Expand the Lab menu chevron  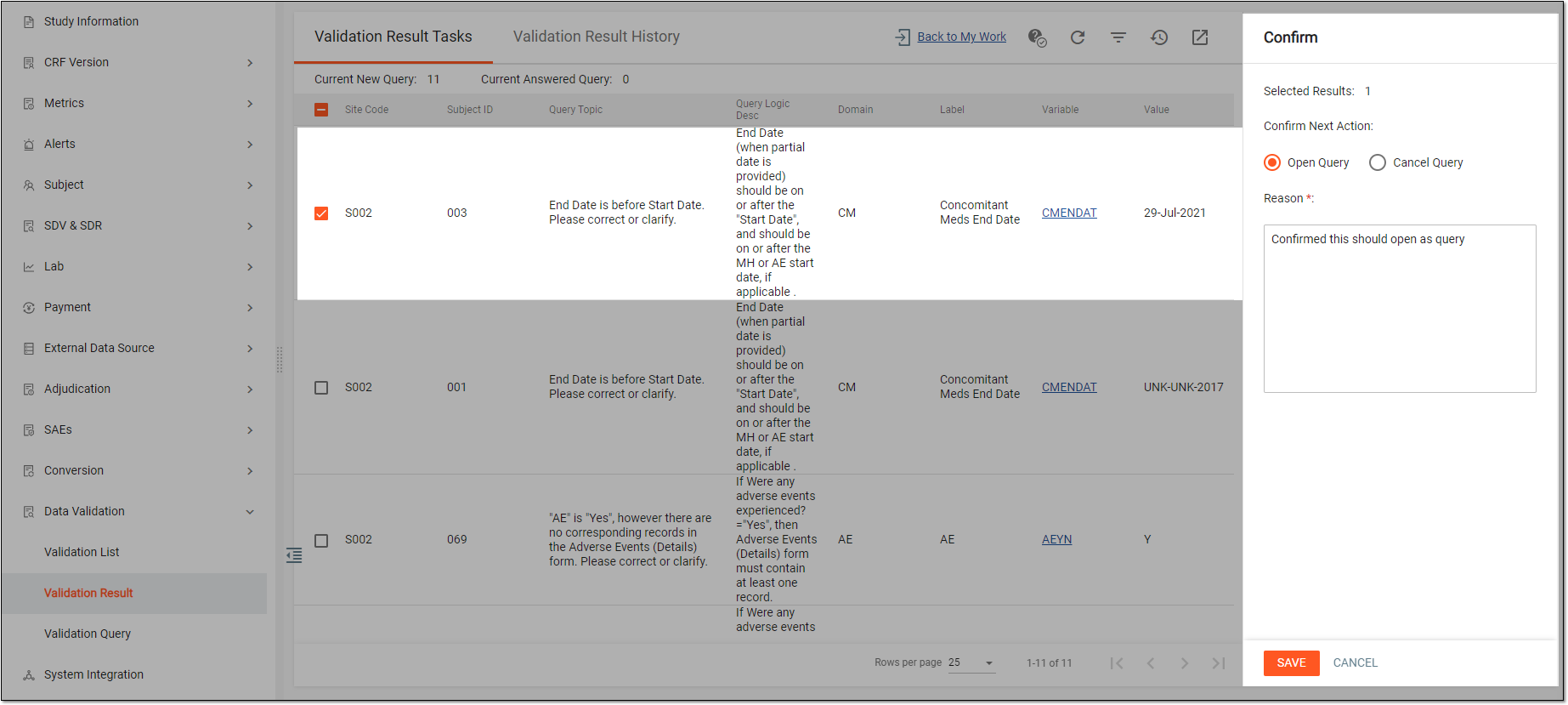pyautogui.click(x=250, y=267)
